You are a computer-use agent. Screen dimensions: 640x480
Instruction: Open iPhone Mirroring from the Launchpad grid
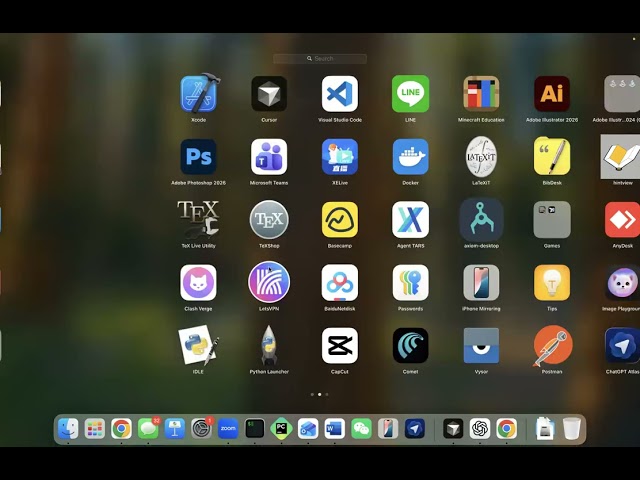click(x=481, y=282)
